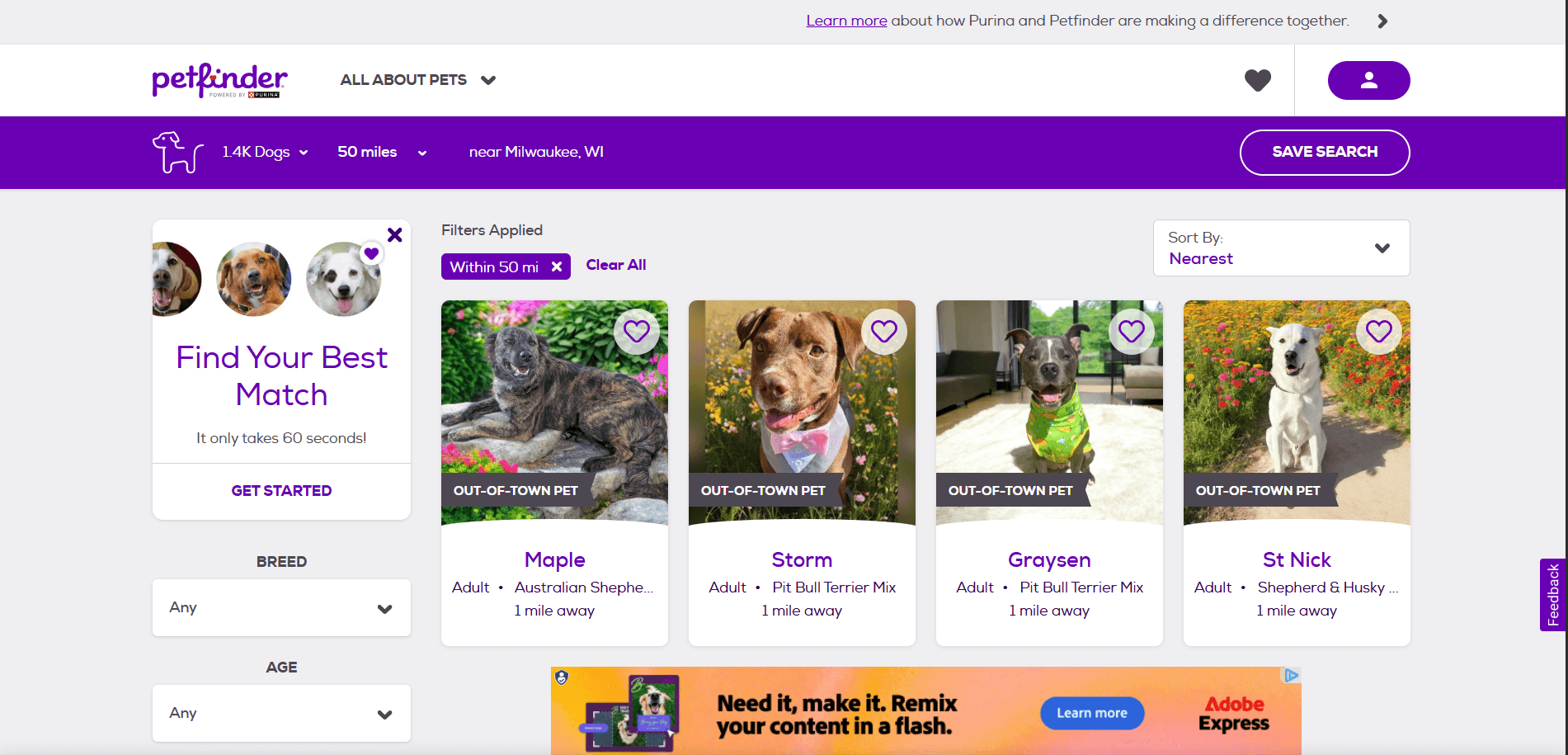1568x755 pixels.
Task: Open the 50 miles distance dropdown
Action: (382, 153)
